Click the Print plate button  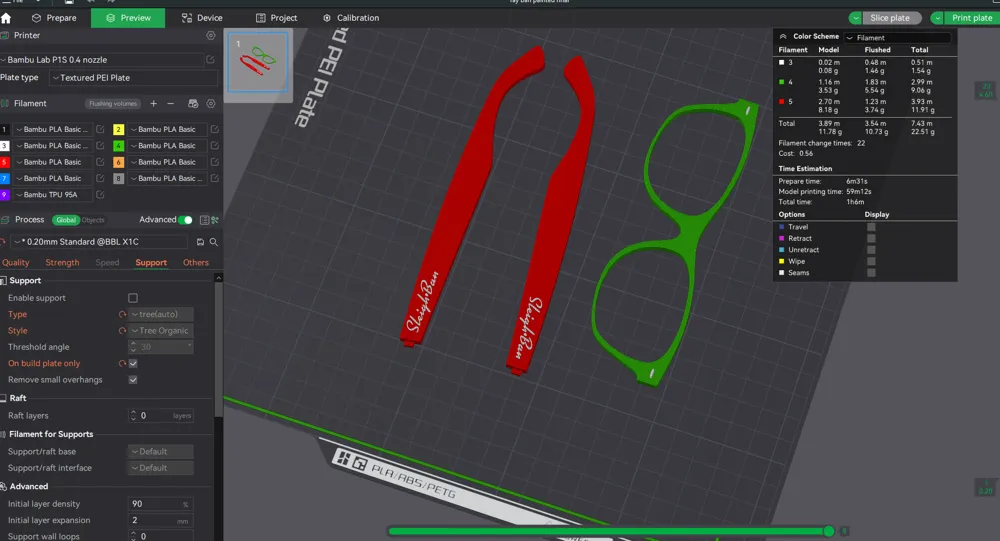(x=972, y=18)
